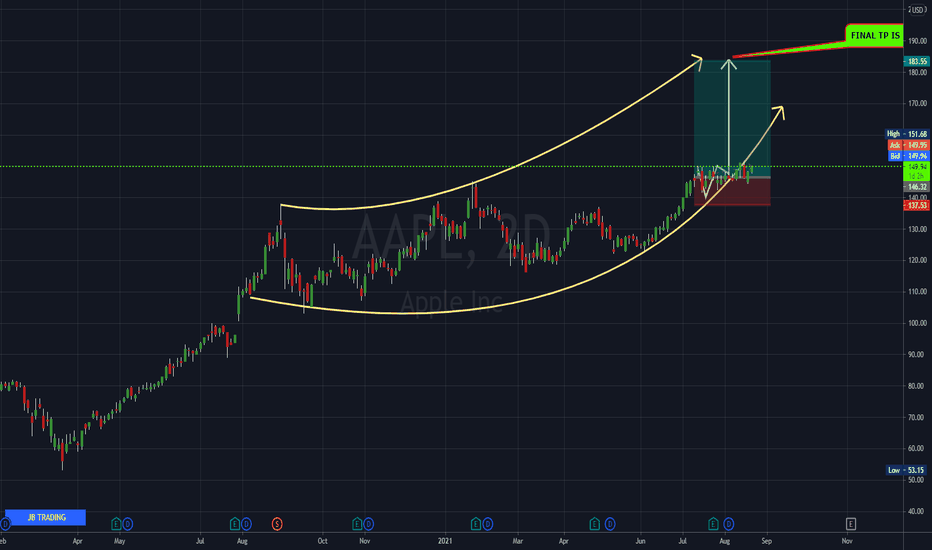This screenshot has height=550, width=932.
Task: Open the earnings E marker after Apr 2021
Action: pyautogui.click(x=594, y=524)
